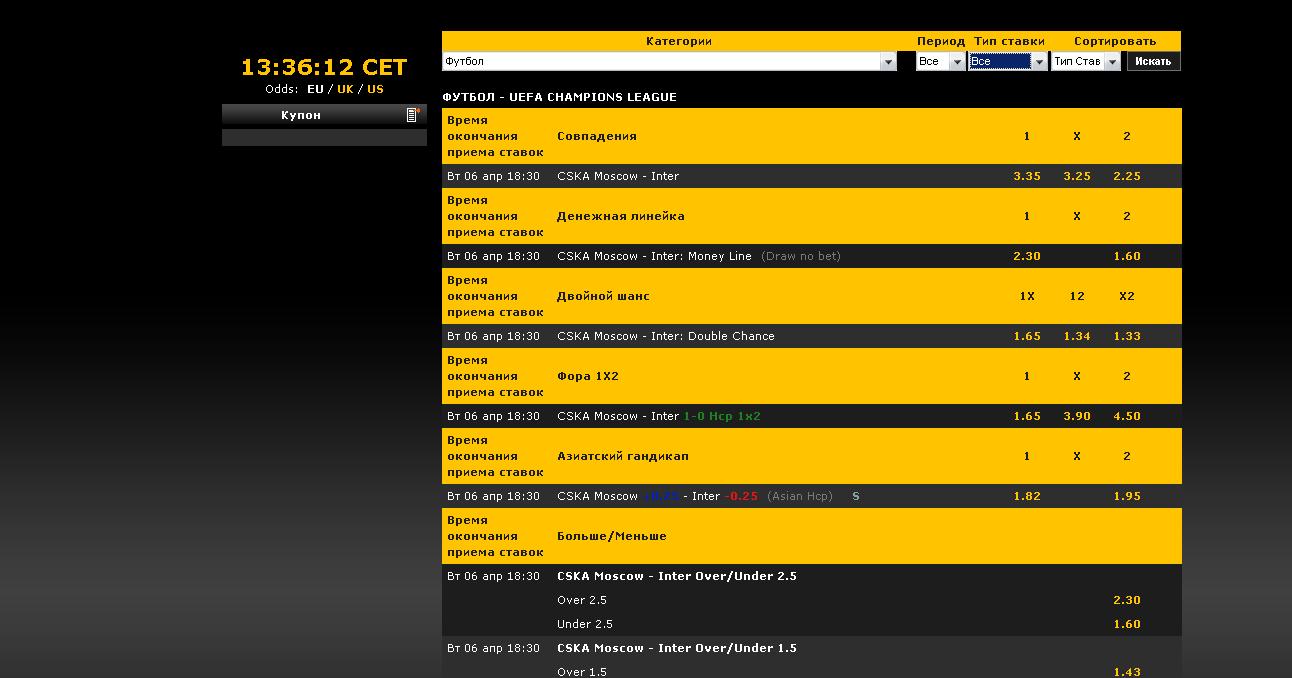Switch odds format to US
The image size is (1292, 678).
pyautogui.click(x=375, y=89)
